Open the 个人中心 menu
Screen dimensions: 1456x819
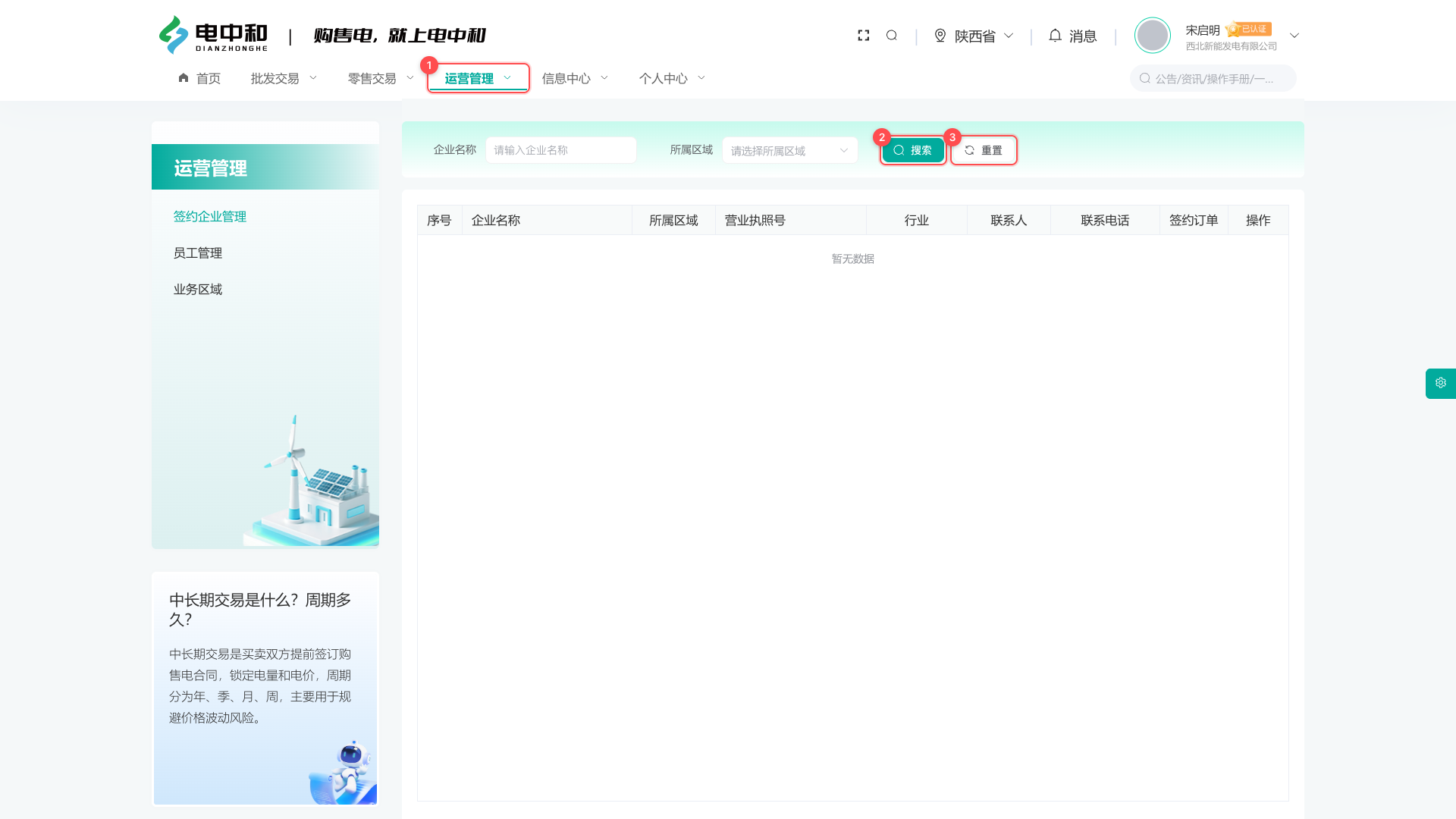coord(664,78)
